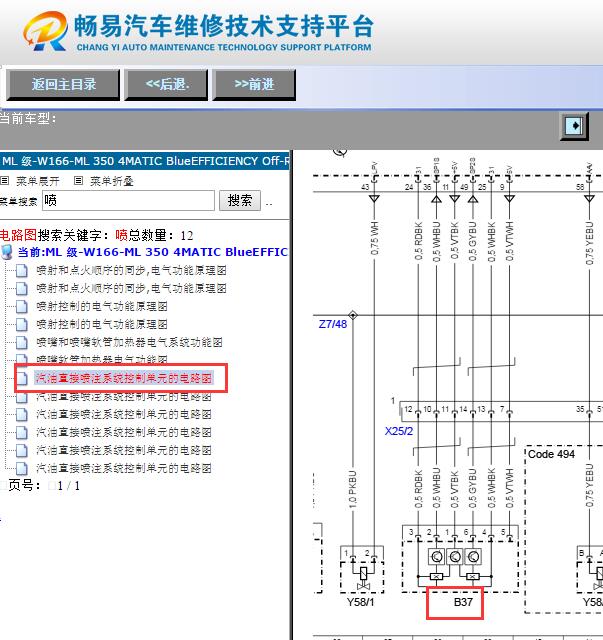The height and width of the screenshot is (640, 603).
Task: Click the Y58/1 component label
Action: pos(360,602)
